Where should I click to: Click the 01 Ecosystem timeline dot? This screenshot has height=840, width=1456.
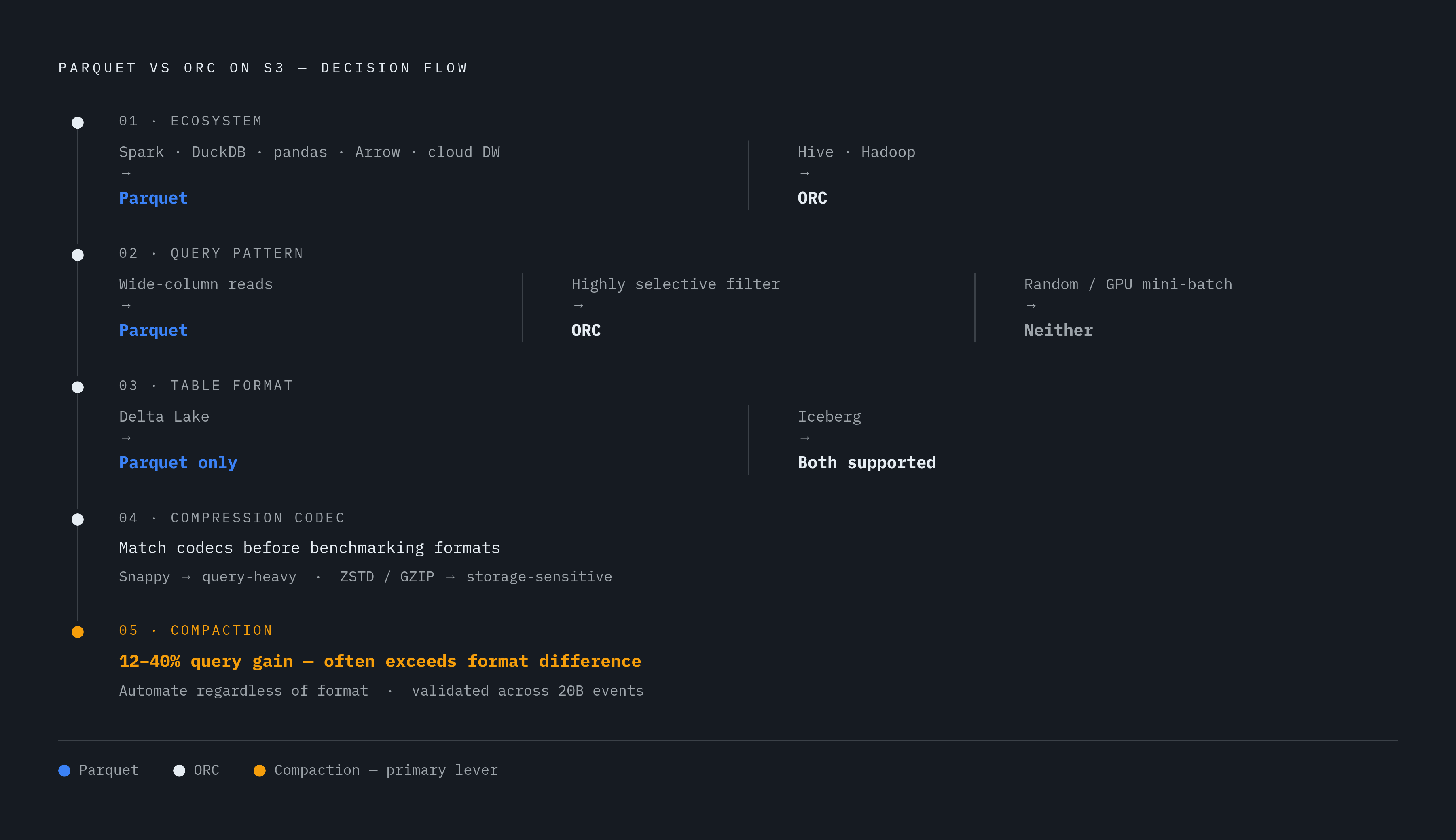click(x=77, y=122)
